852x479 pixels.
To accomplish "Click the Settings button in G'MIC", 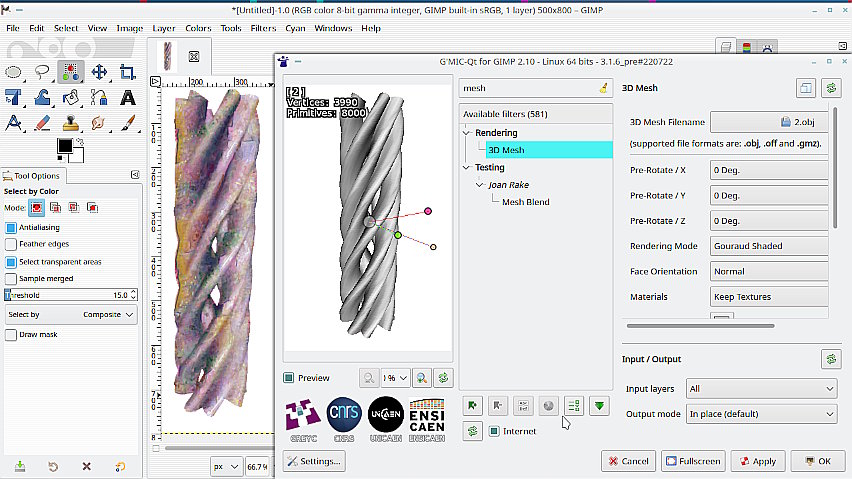I will pos(314,461).
